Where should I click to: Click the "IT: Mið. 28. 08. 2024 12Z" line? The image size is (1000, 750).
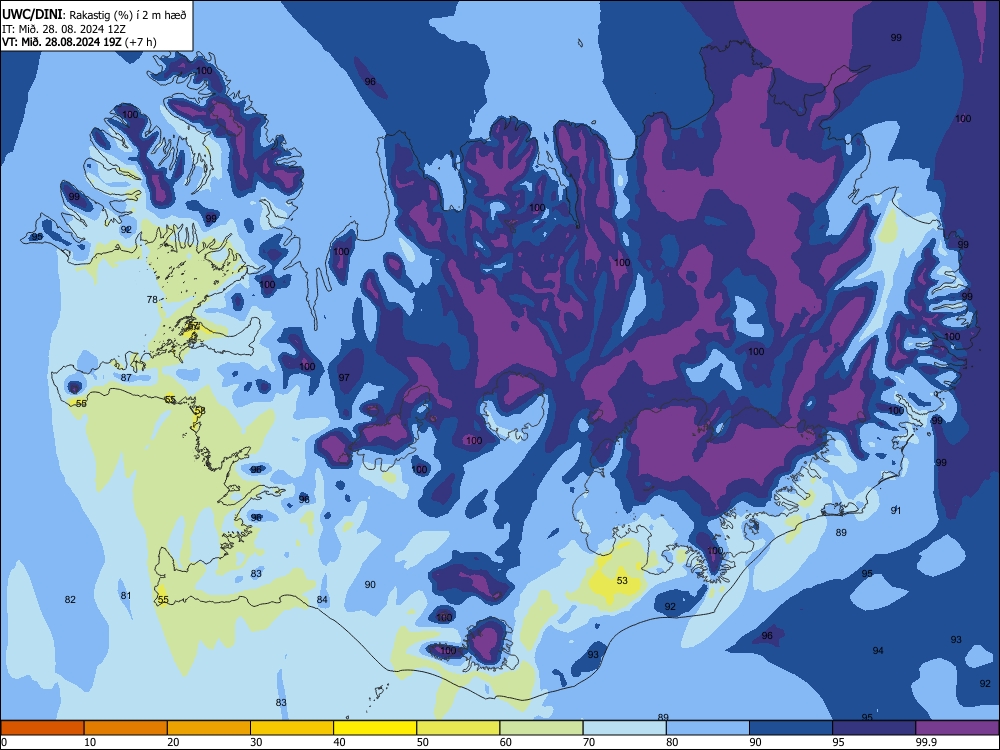[63, 29]
